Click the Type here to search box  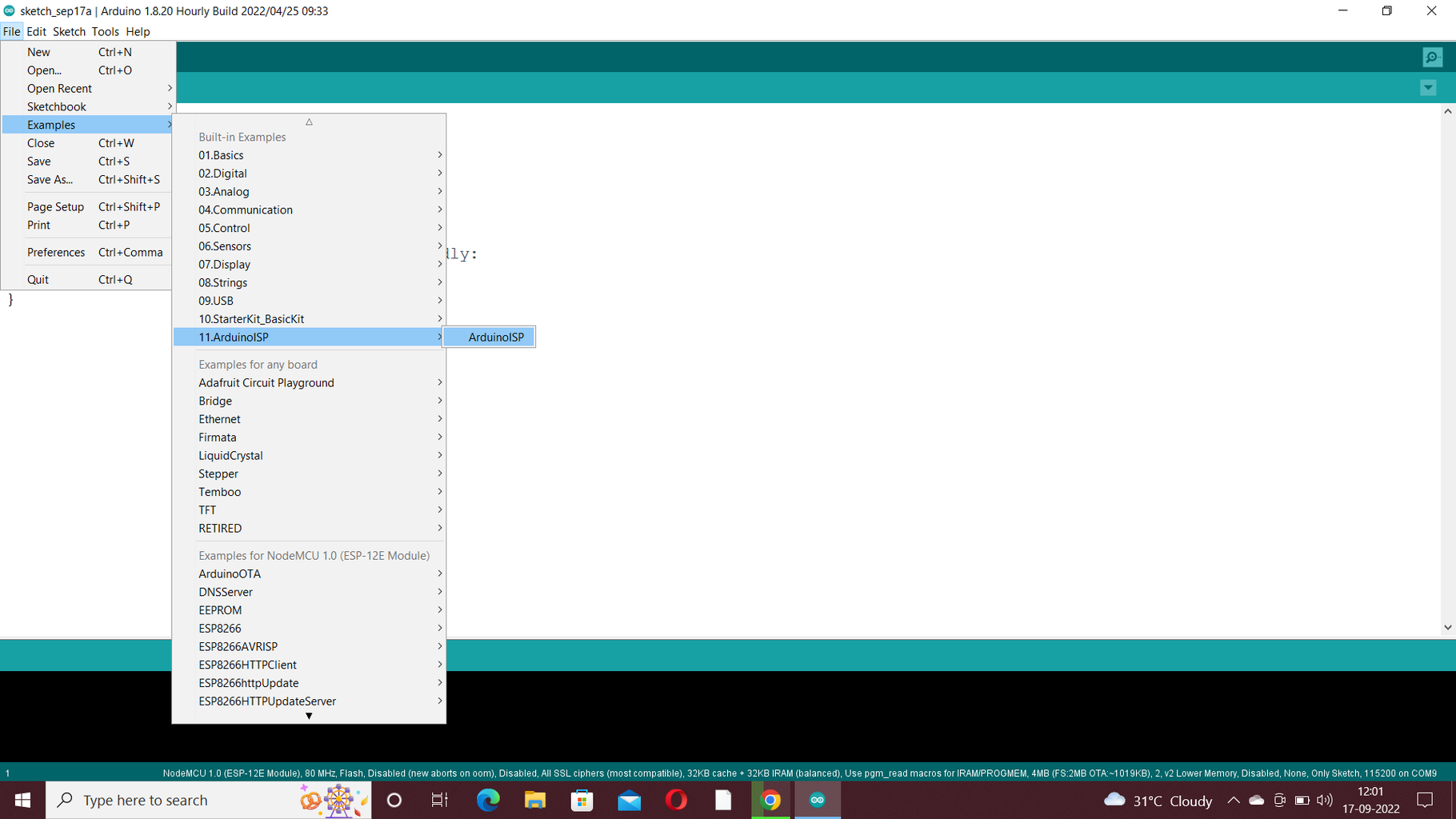point(209,800)
